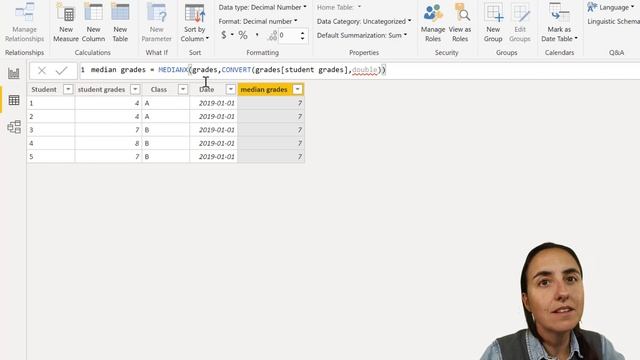Image resolution: width=640 pixels, height=360 pixels.
Task: Open Sort by Column menu
Action: (195, 22)
